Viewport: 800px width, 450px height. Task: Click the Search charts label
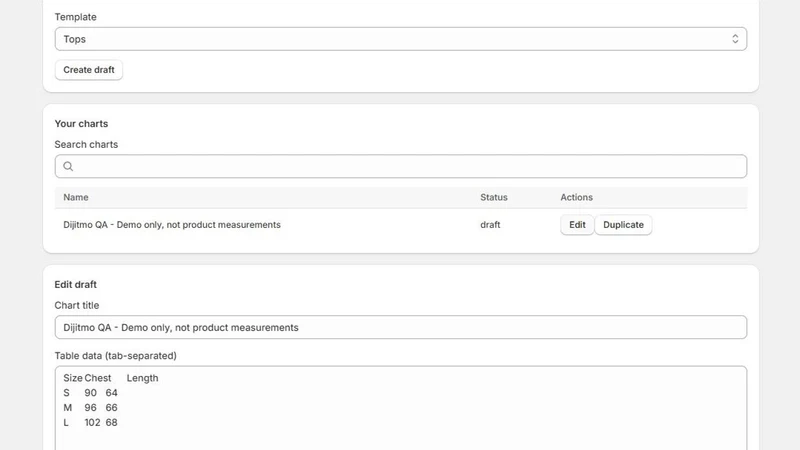tap(86, 144)
